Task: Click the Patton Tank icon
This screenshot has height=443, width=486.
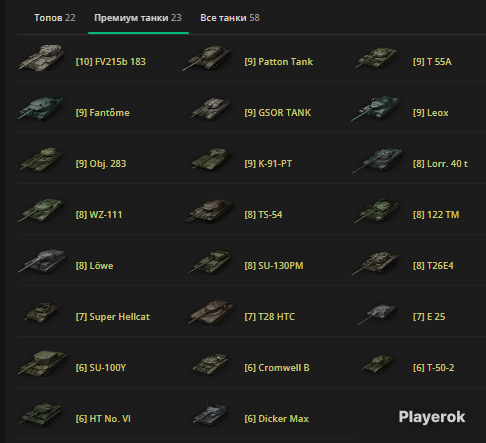Action: click(207, 58)
